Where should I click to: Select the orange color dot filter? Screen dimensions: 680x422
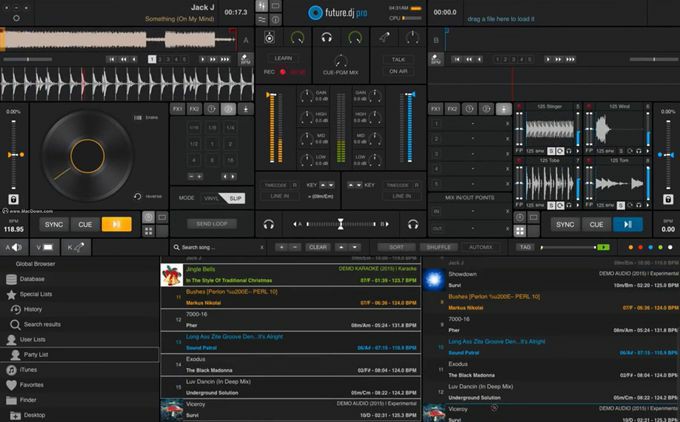[x=631, y=247]
